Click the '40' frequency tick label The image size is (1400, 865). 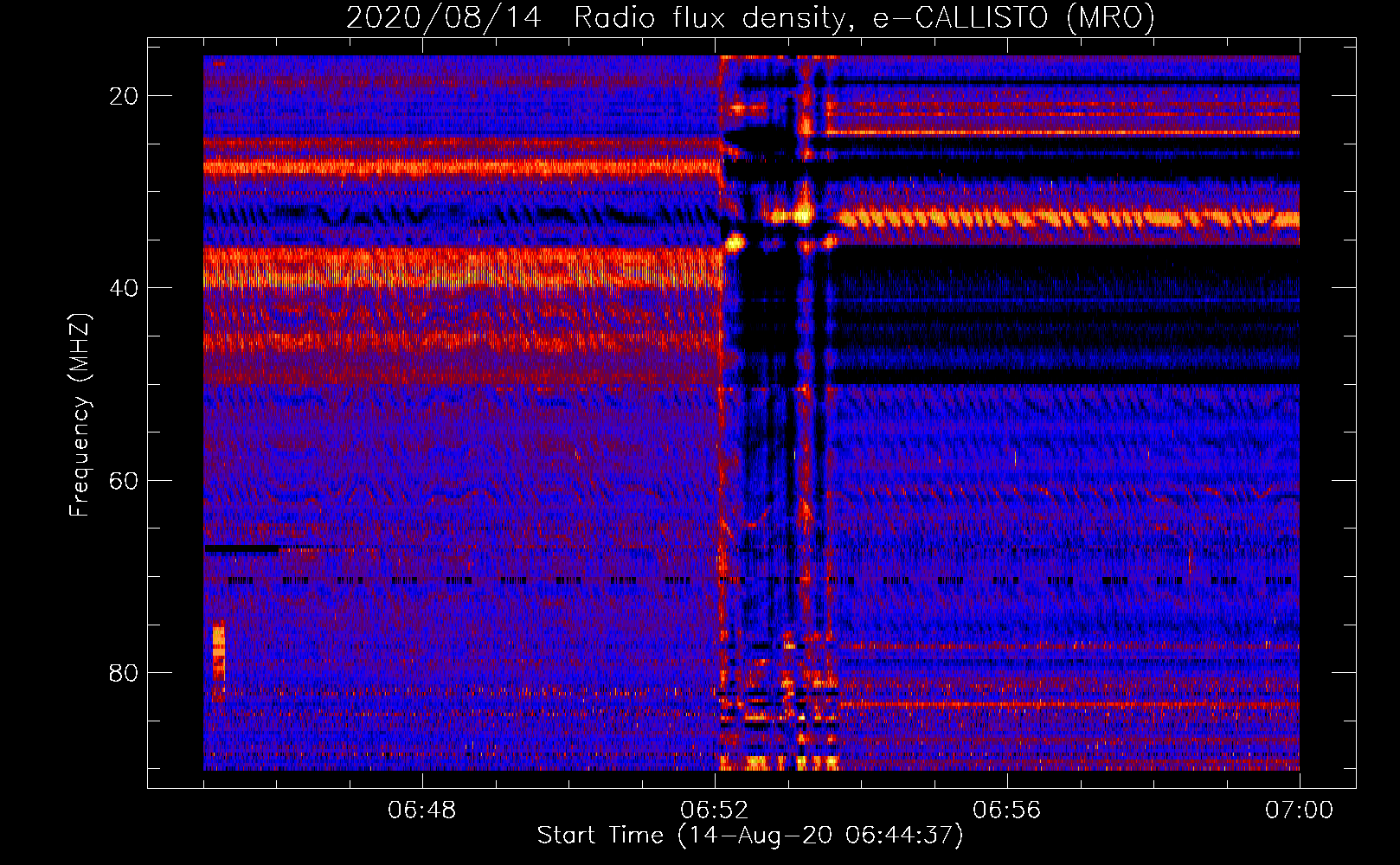click(124, 288)
